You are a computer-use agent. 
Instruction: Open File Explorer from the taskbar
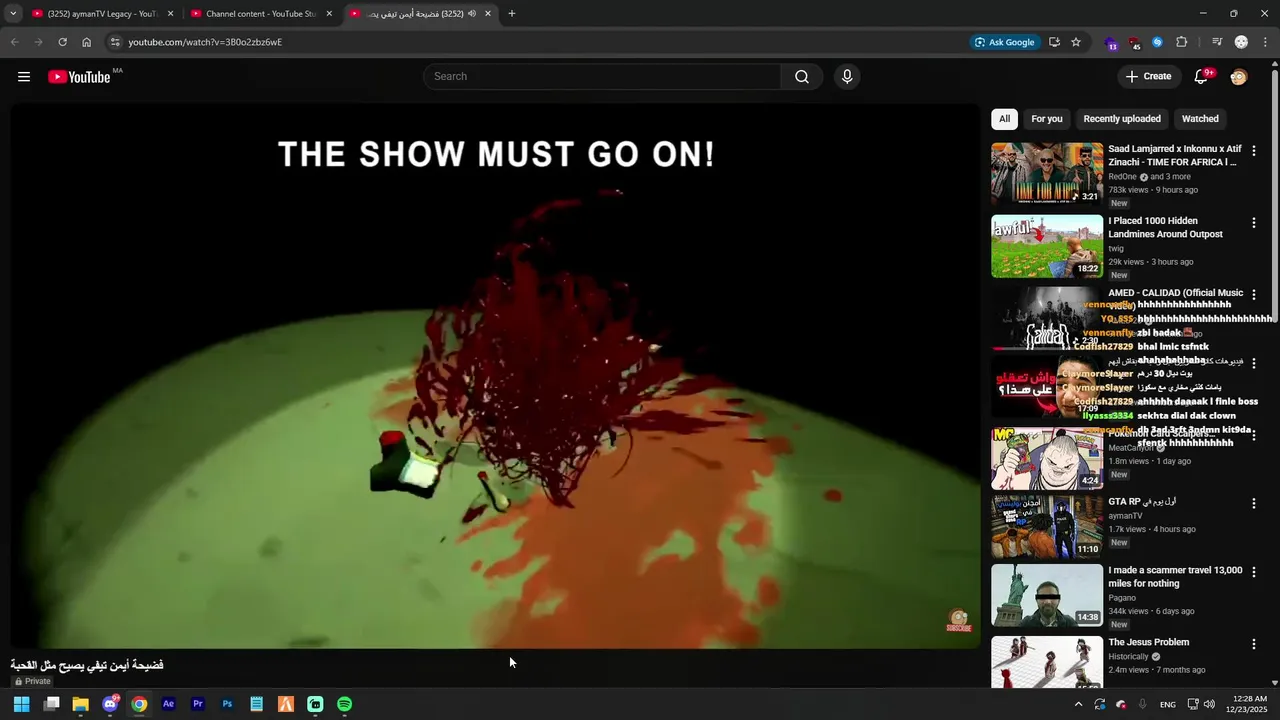tap(81, 704)
